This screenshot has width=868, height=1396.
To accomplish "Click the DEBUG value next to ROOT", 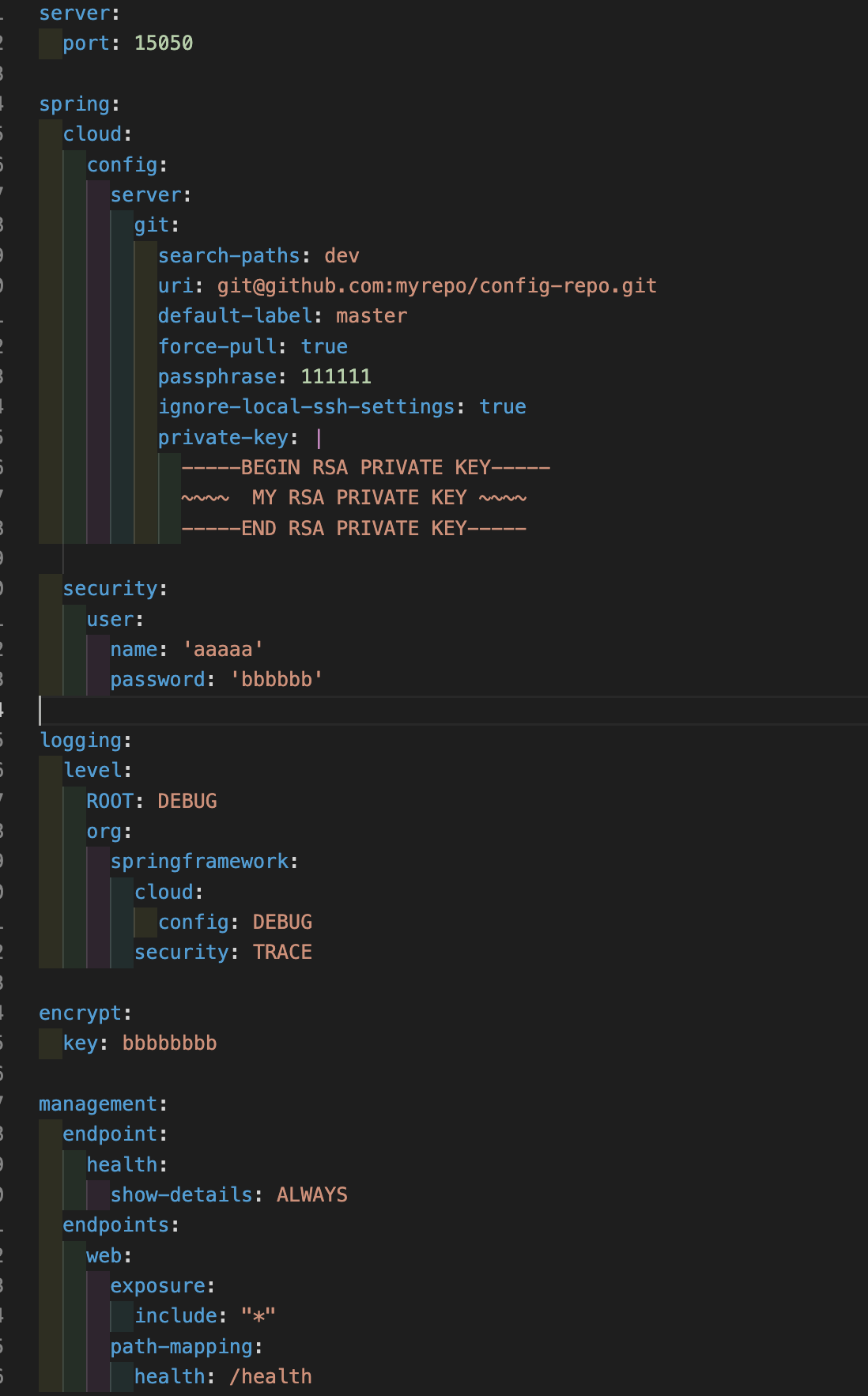I will [187, 802].
